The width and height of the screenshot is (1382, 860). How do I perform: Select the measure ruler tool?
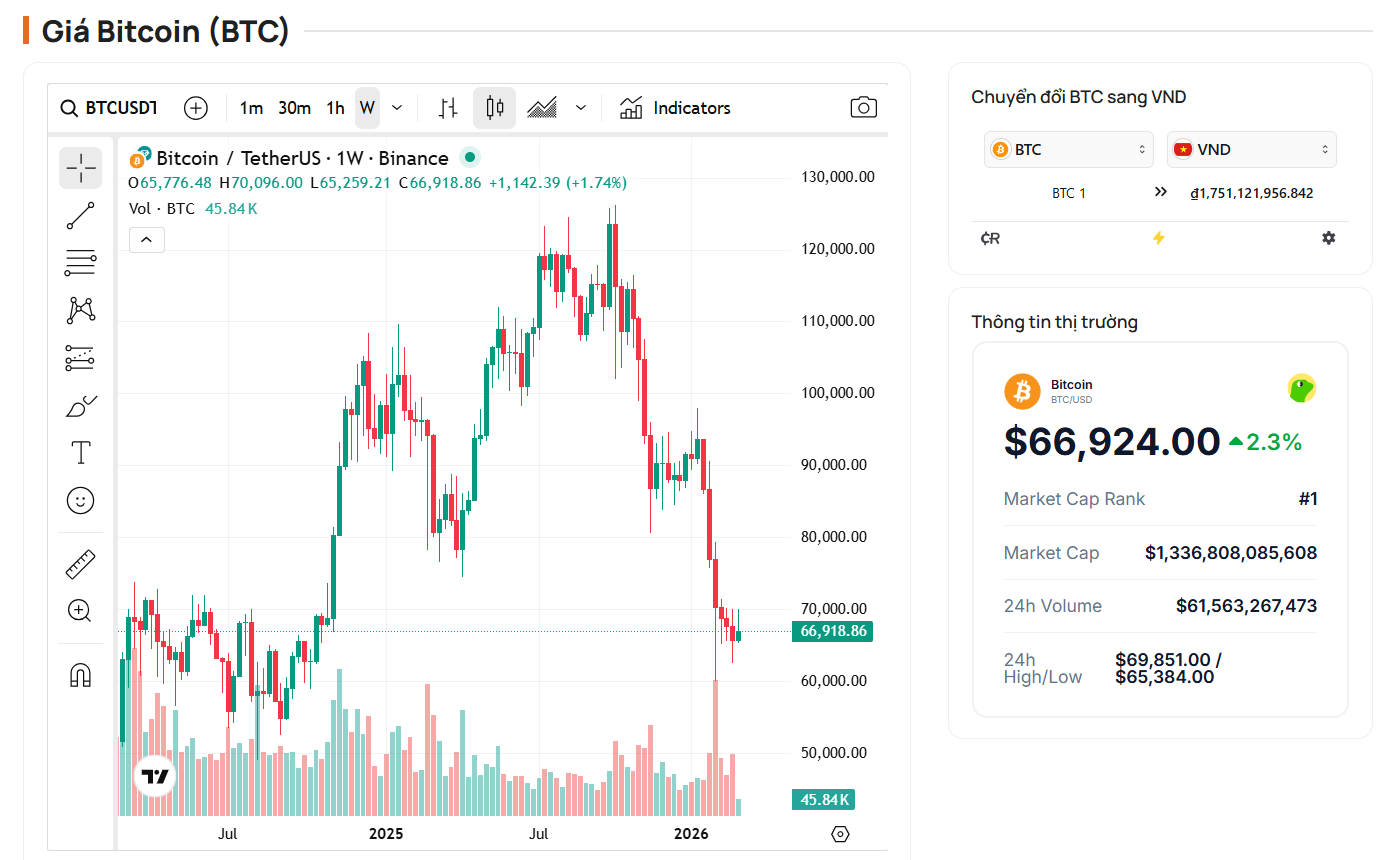80,563
